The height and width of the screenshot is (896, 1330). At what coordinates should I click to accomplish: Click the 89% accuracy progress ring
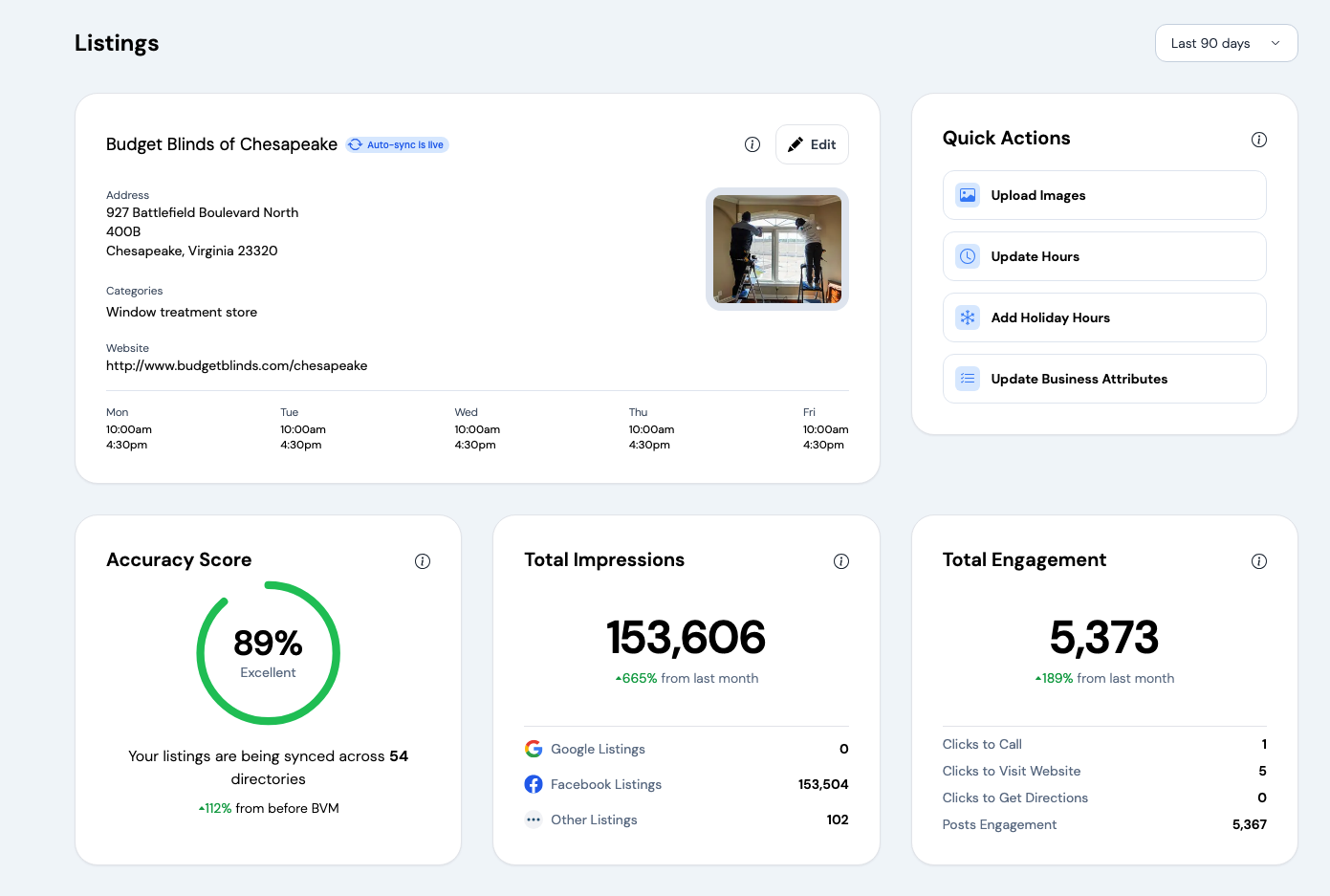(268, 653)
